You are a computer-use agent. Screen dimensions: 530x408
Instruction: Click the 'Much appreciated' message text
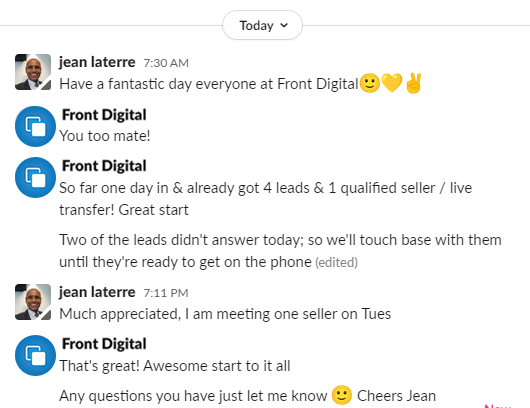click(x=225, y=314)
